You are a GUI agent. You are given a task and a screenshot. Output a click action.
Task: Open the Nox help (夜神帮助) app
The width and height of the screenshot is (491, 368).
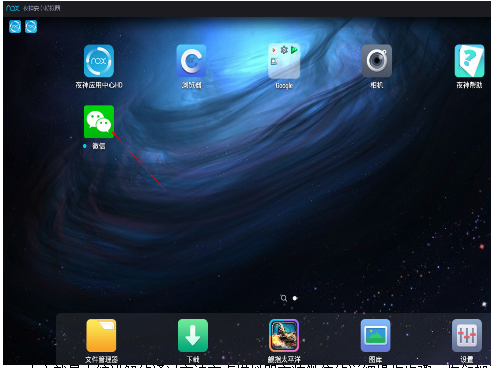click(x=469, y=61)
